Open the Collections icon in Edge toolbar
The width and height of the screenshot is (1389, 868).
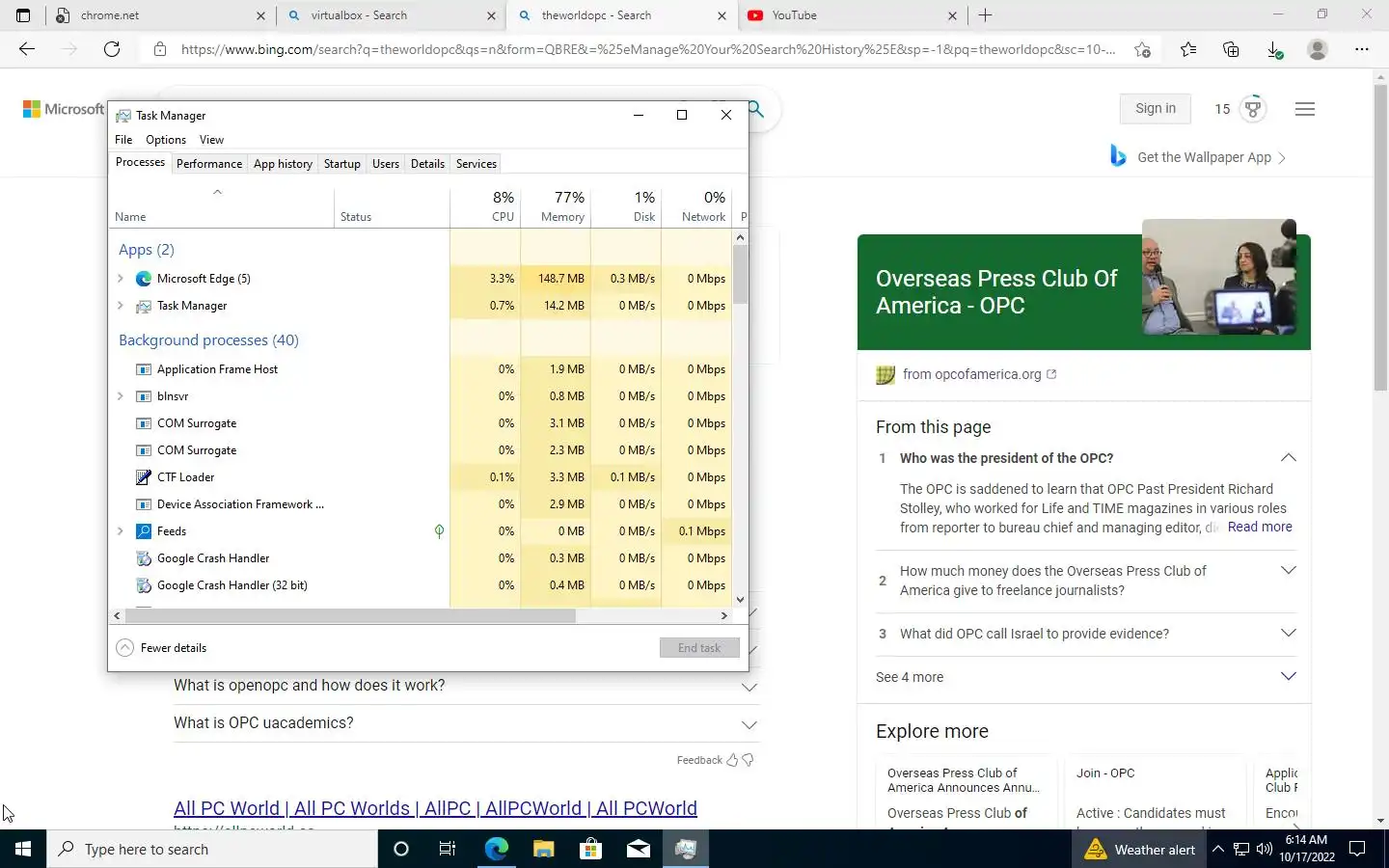[1231, 49]
